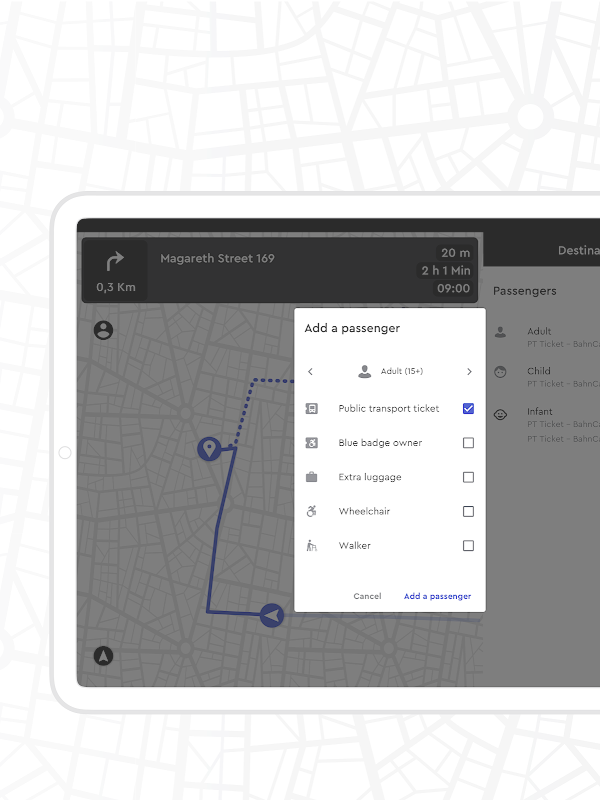Open the Destination tab header
The image size is (600, 800).
[579, 251]
